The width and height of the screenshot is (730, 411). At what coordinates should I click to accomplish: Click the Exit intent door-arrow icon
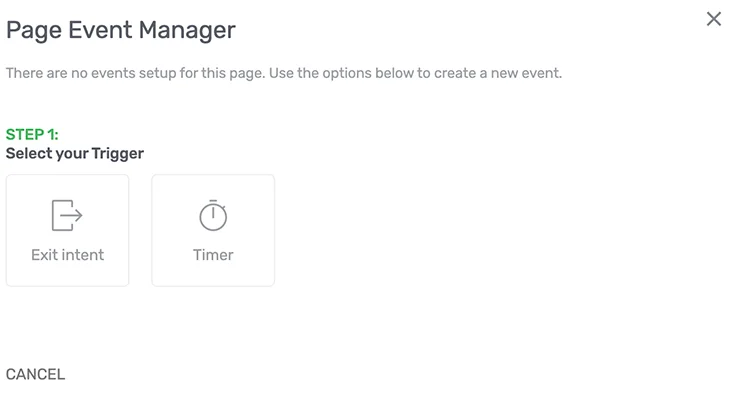coord(67,215)
